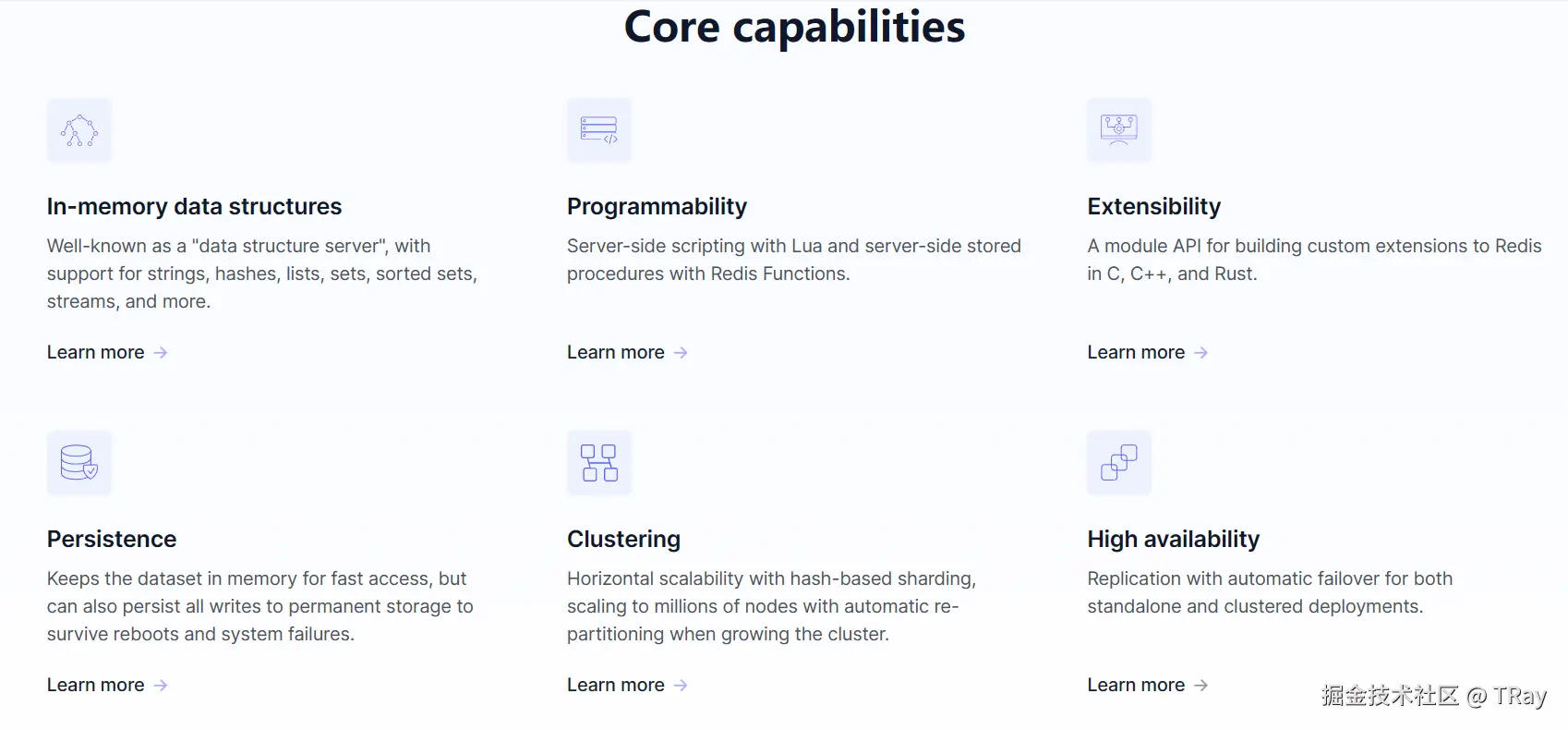Select the In-memory data structures title
This screenshot has height=730, width=1568.
click(x=194, y=207)
